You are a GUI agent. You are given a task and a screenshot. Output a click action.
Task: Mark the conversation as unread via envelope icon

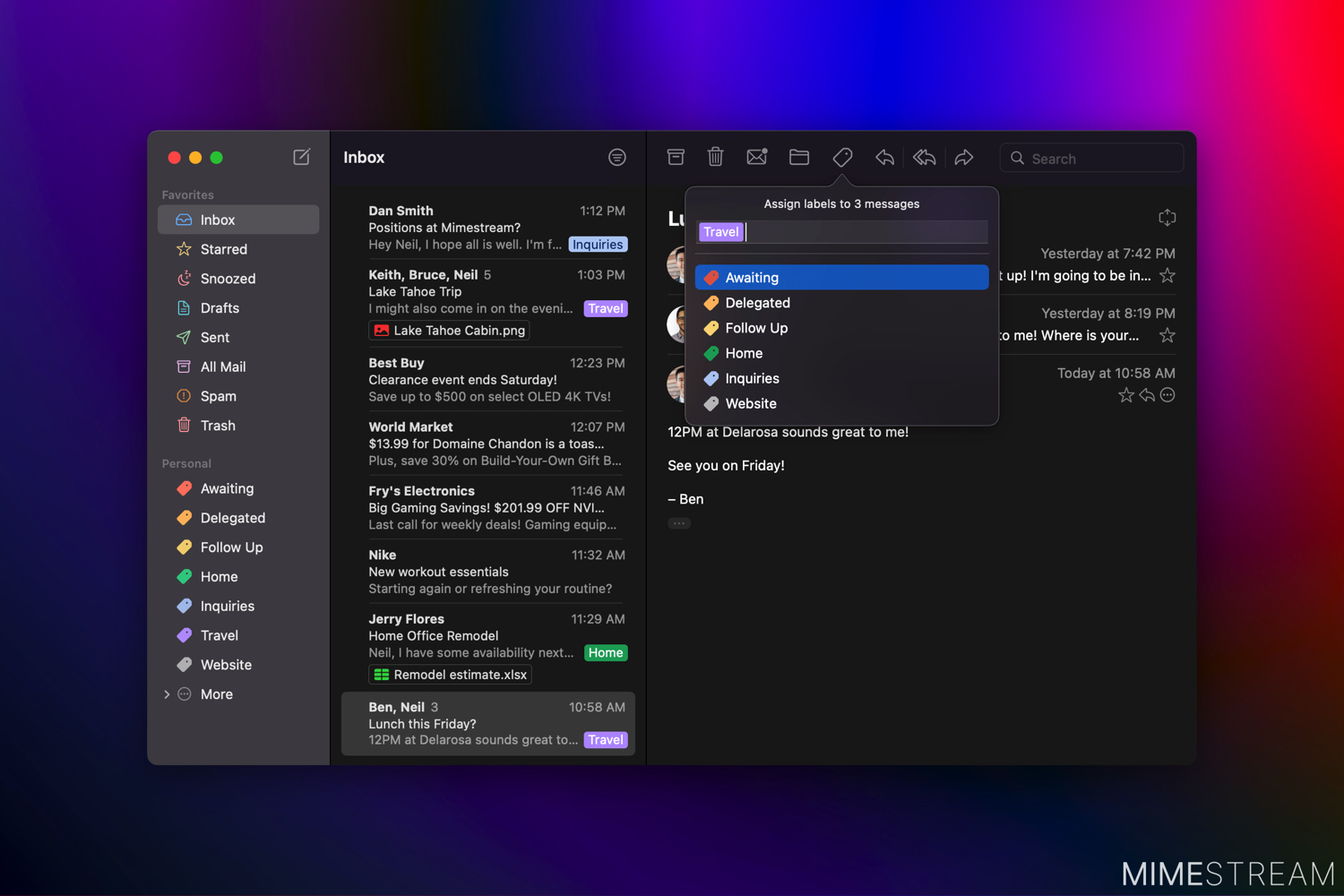click(x=757, y=157)
